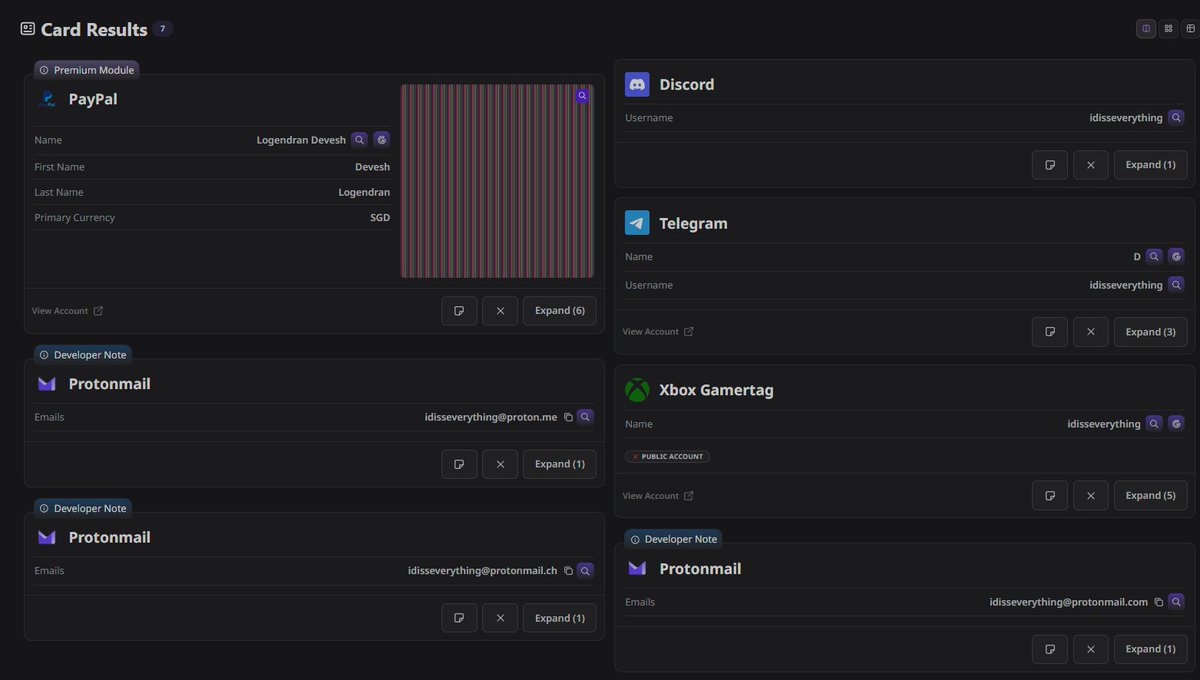The image size is (1200, 680).
Task: Open the PayPal profile image thumbnail
Action: click(x=497, y=181)
